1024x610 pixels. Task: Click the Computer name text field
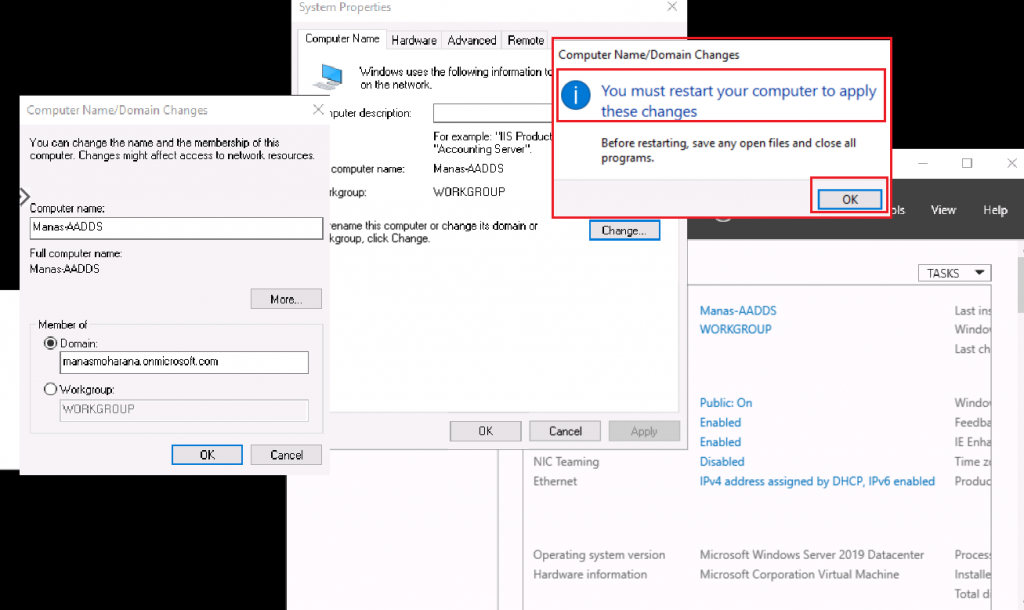175,227
